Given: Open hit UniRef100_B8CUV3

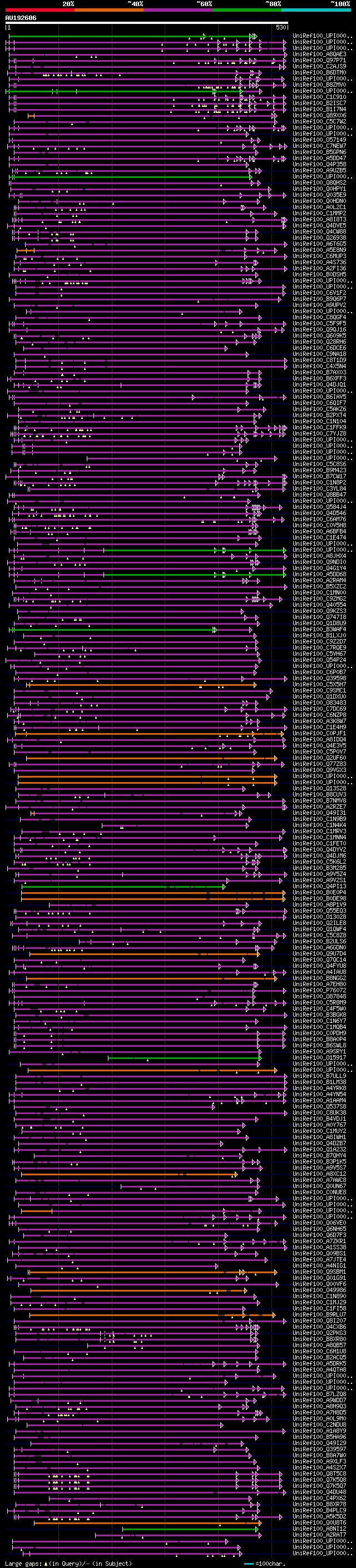Looking at the screenshot, I should click(x=319, y=794).
